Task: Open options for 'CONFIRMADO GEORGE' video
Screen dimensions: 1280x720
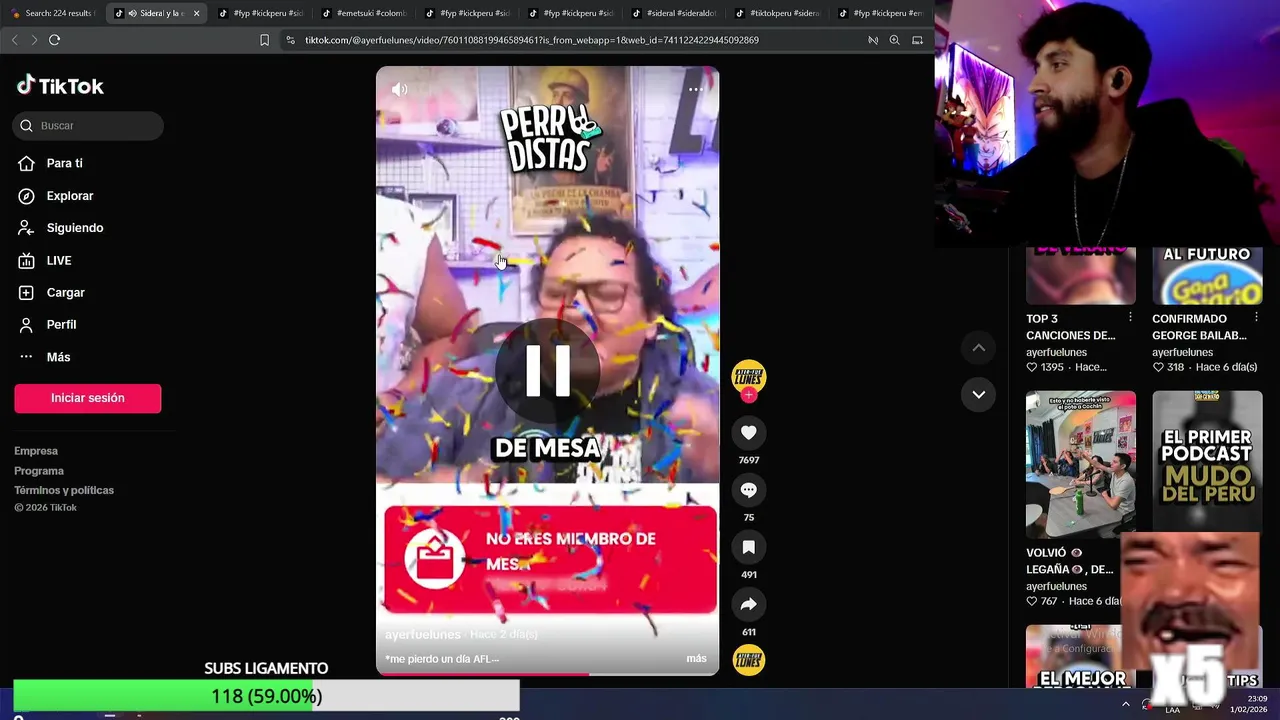Action: tap(1256, 317)
